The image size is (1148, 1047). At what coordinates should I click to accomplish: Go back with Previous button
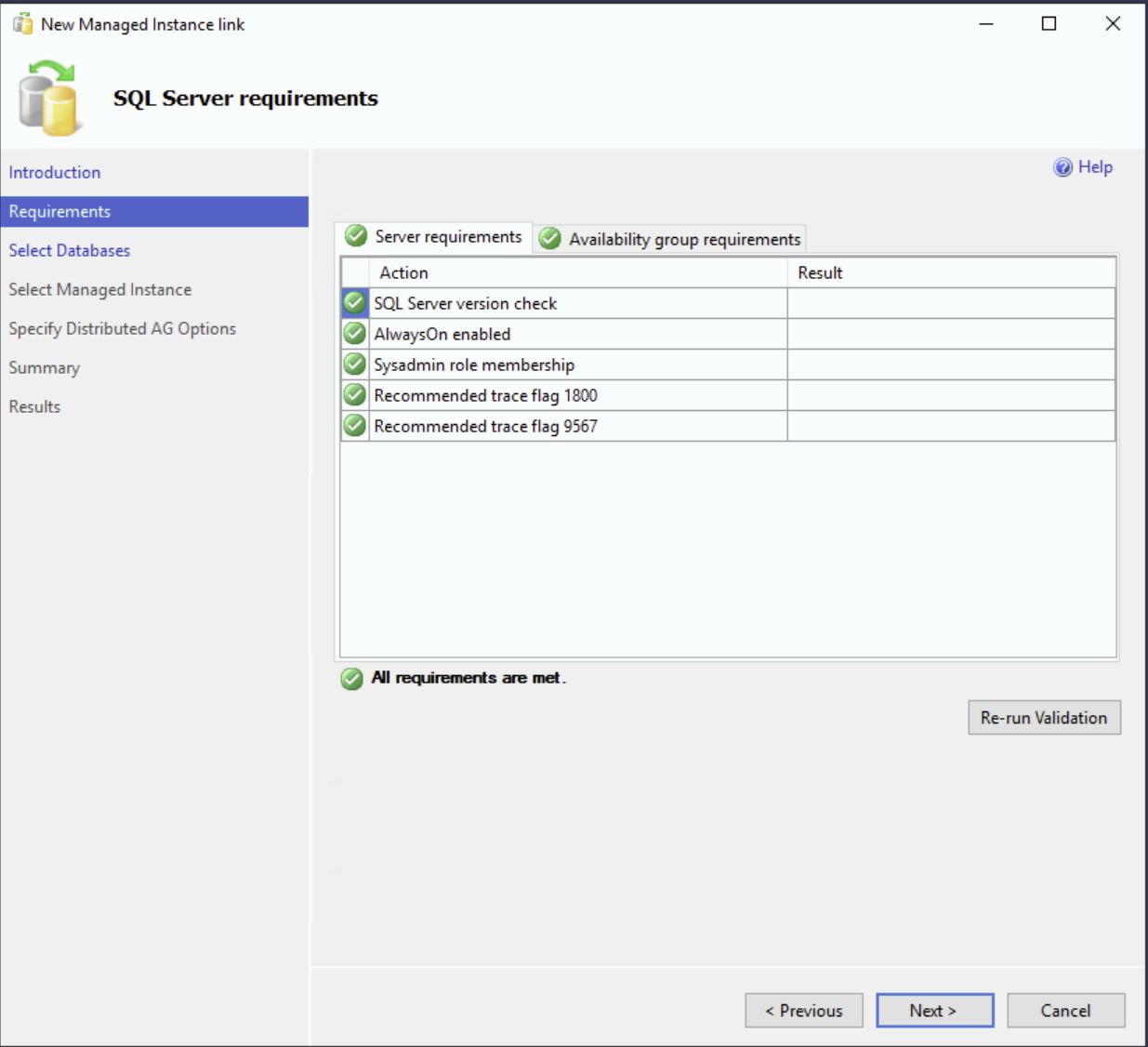tap(804, 1011)
